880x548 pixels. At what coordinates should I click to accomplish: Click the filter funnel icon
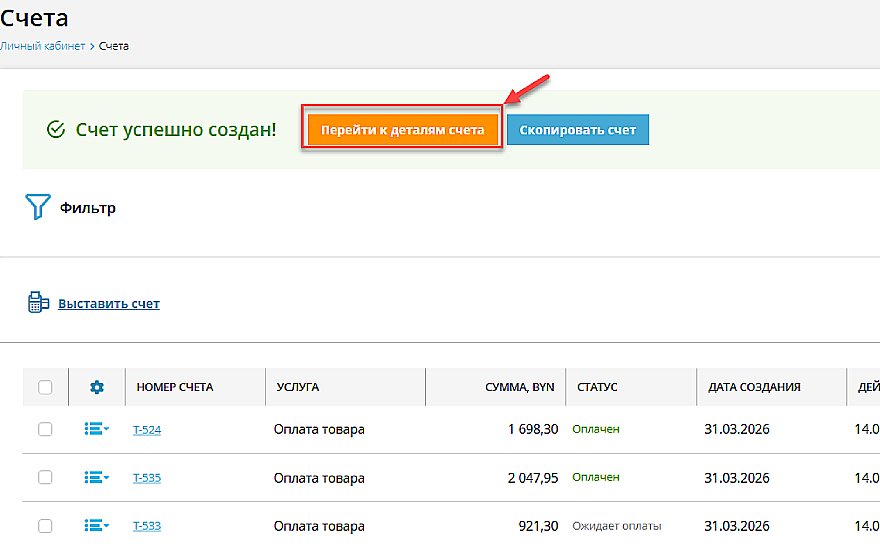pyautogui.click(x=37, y=207)
